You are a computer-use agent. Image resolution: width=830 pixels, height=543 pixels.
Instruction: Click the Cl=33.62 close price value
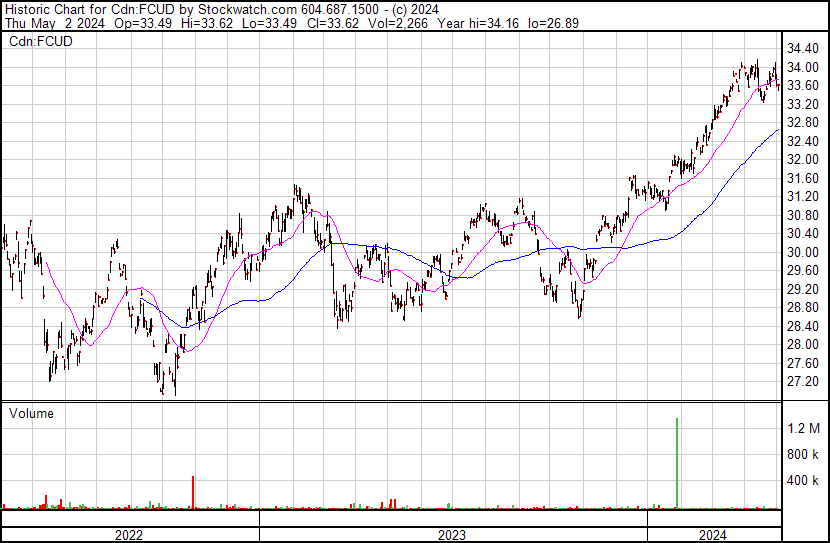point(331,23)
